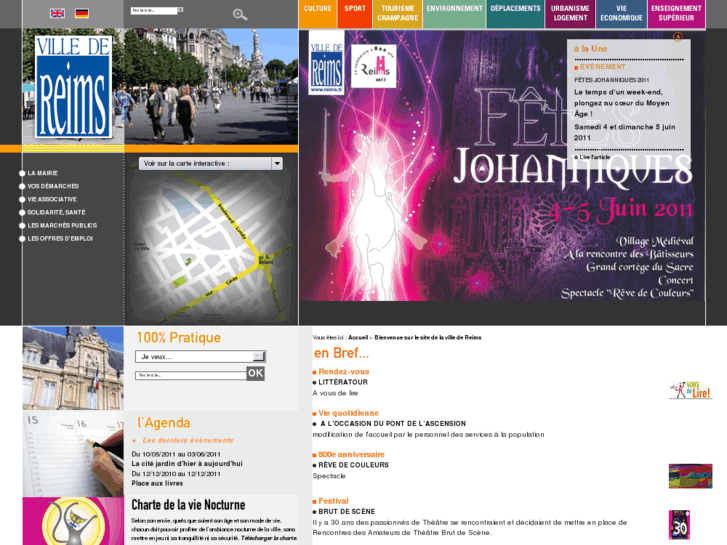Open the Culture menu tab

point(317,14)
